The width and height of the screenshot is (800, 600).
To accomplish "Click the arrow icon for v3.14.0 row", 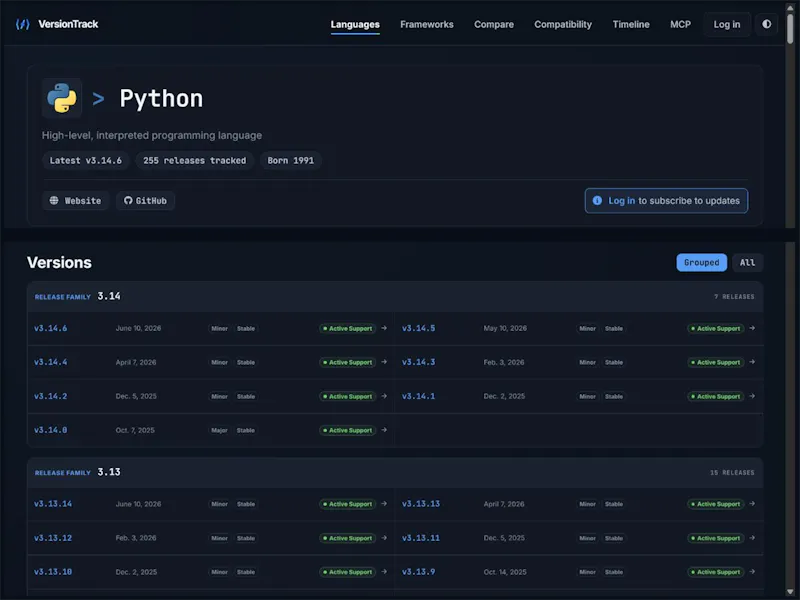I will [384, 430].
